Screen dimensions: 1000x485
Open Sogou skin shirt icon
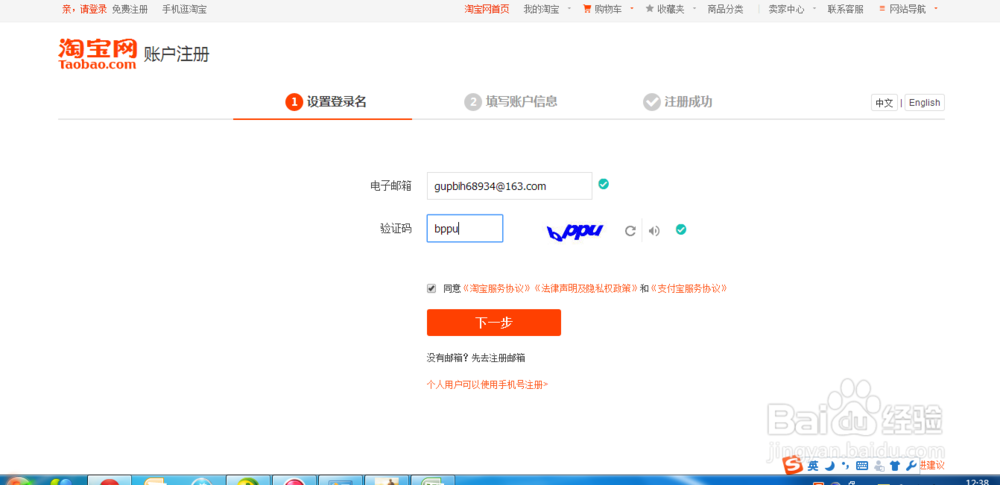(x=895, y=466)
